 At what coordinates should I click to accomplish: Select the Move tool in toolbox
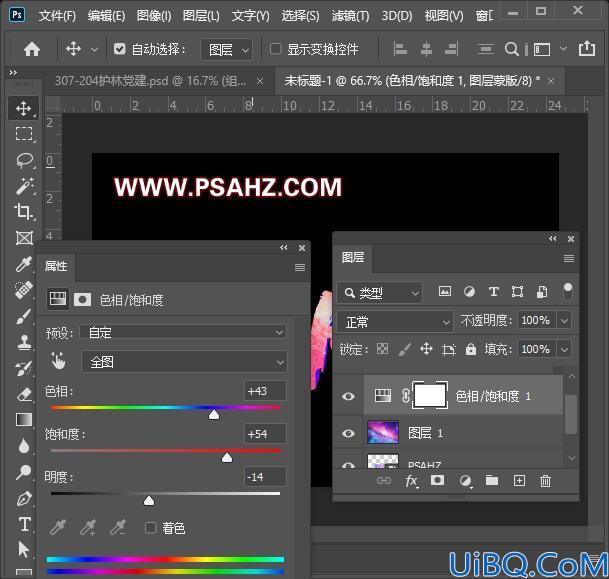tap(24, 108)
